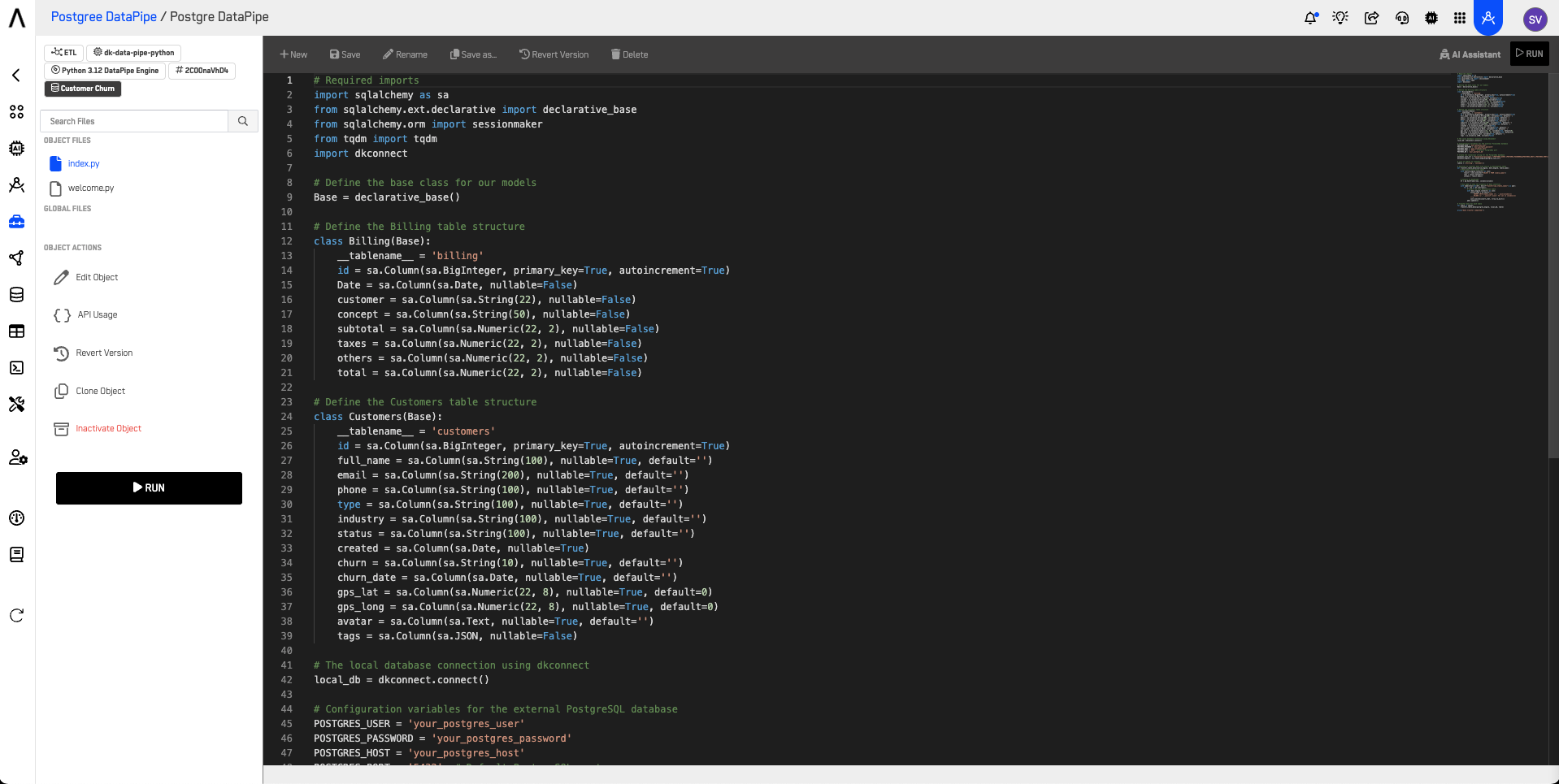Open the AI chip sidebar icon
1559x784 pixels.
click(x=16, y=148)
